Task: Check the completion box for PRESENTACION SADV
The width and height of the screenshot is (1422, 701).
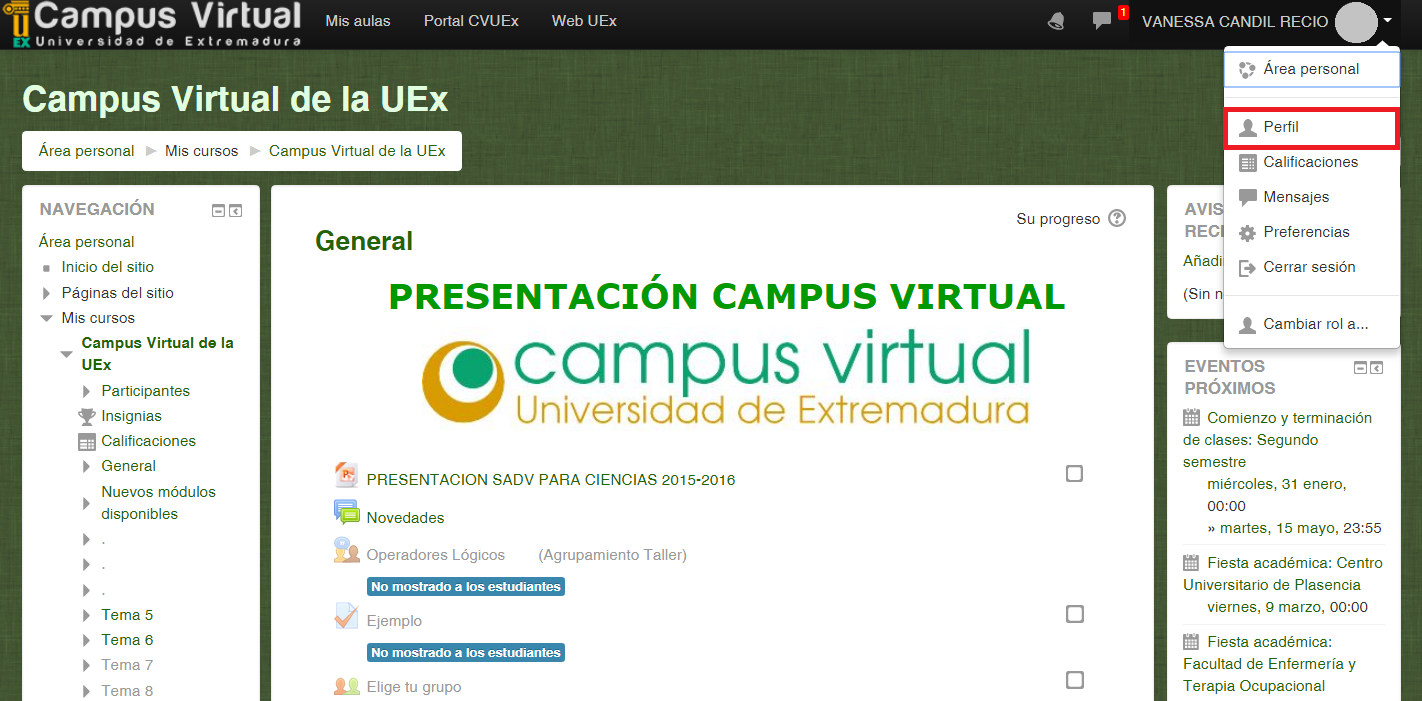Action: [x=1074, y=473]
